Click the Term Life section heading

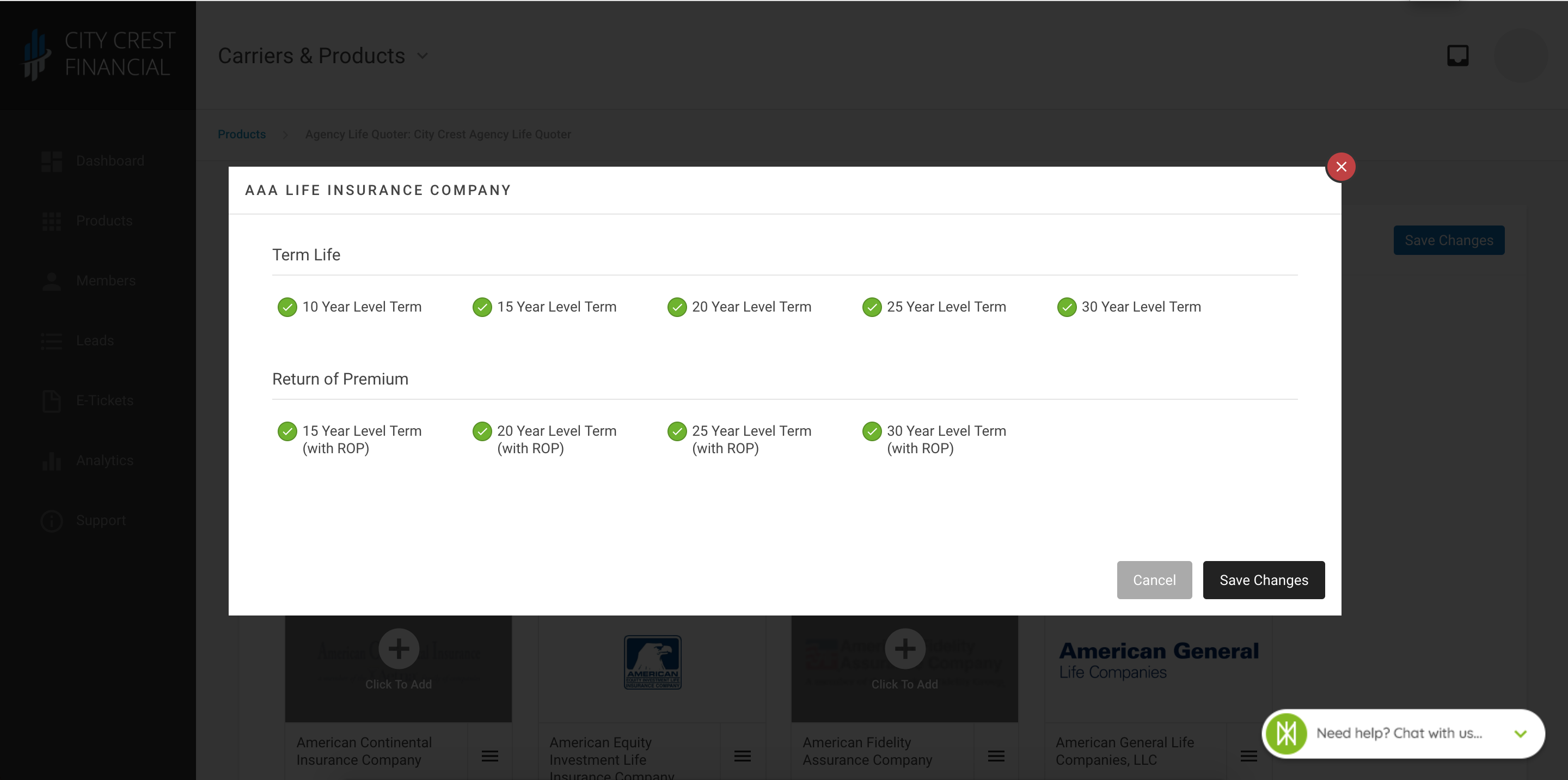(306, 255)
